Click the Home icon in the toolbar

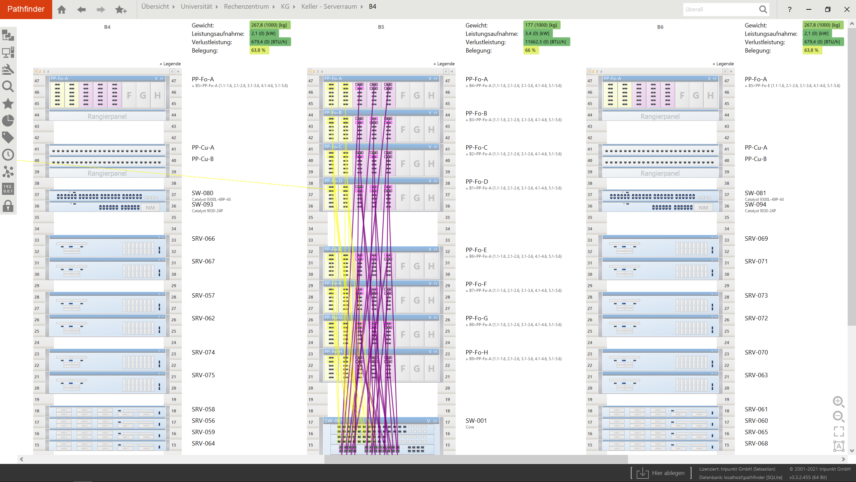tap(61, 9)
